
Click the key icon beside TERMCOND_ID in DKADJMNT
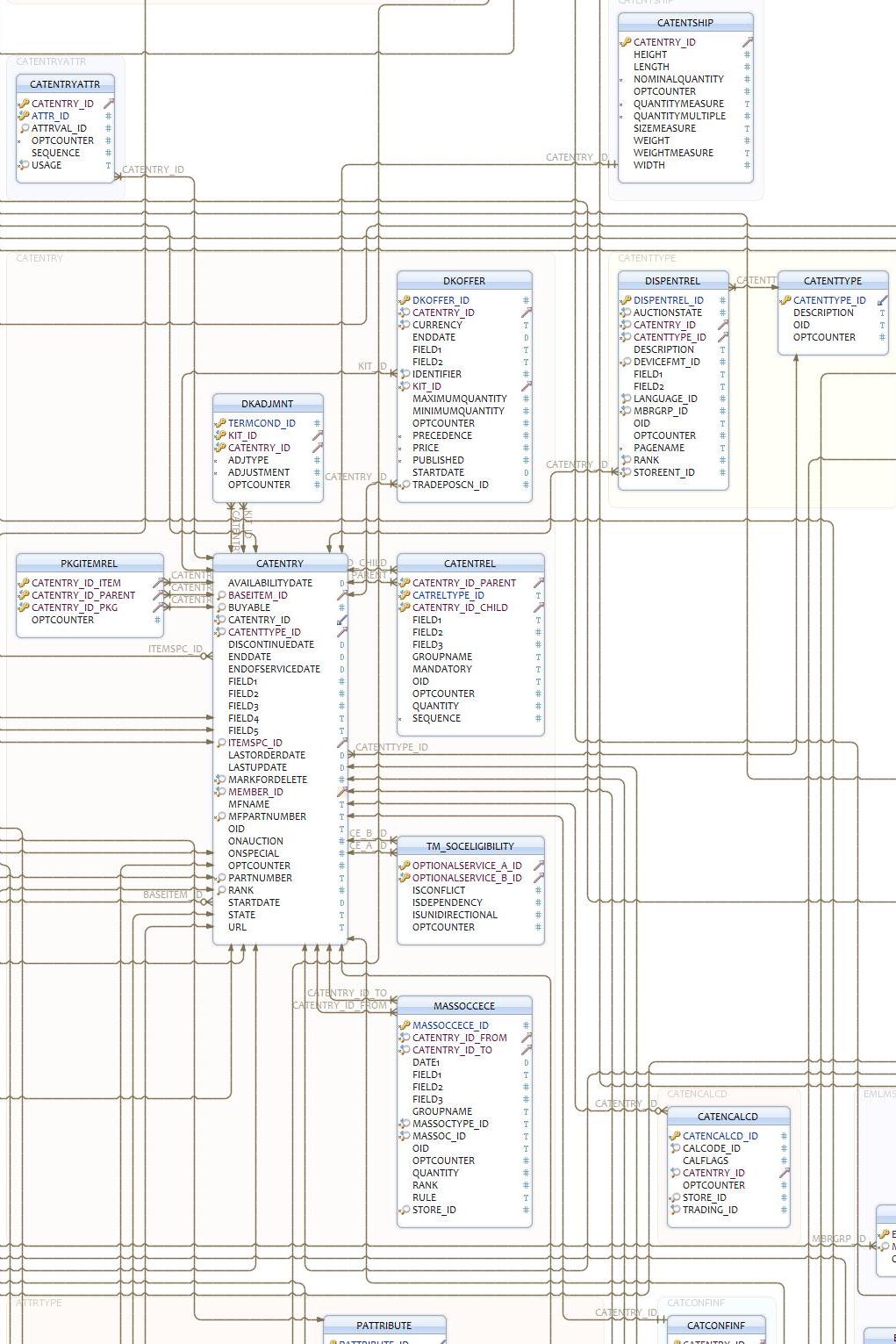pyautogui.click(x=220, y=422)
